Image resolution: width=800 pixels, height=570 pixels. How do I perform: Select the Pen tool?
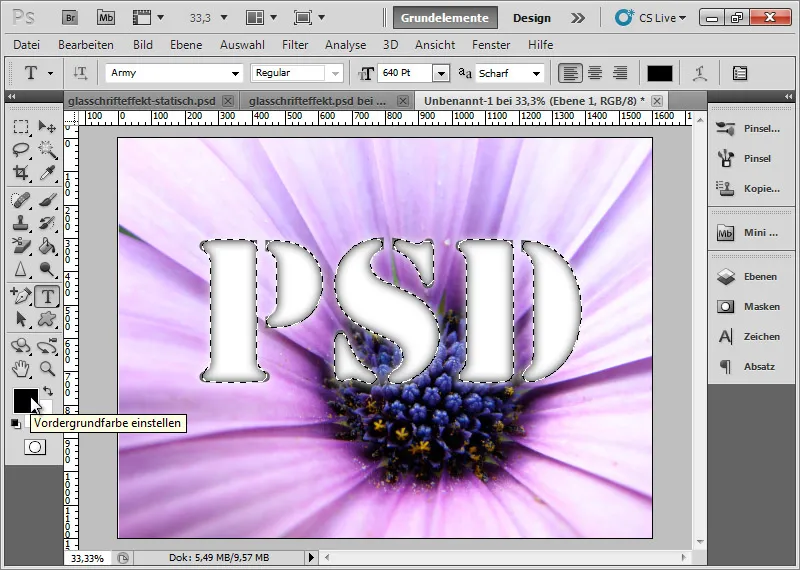pyautogui.click(x=20, y=295)
